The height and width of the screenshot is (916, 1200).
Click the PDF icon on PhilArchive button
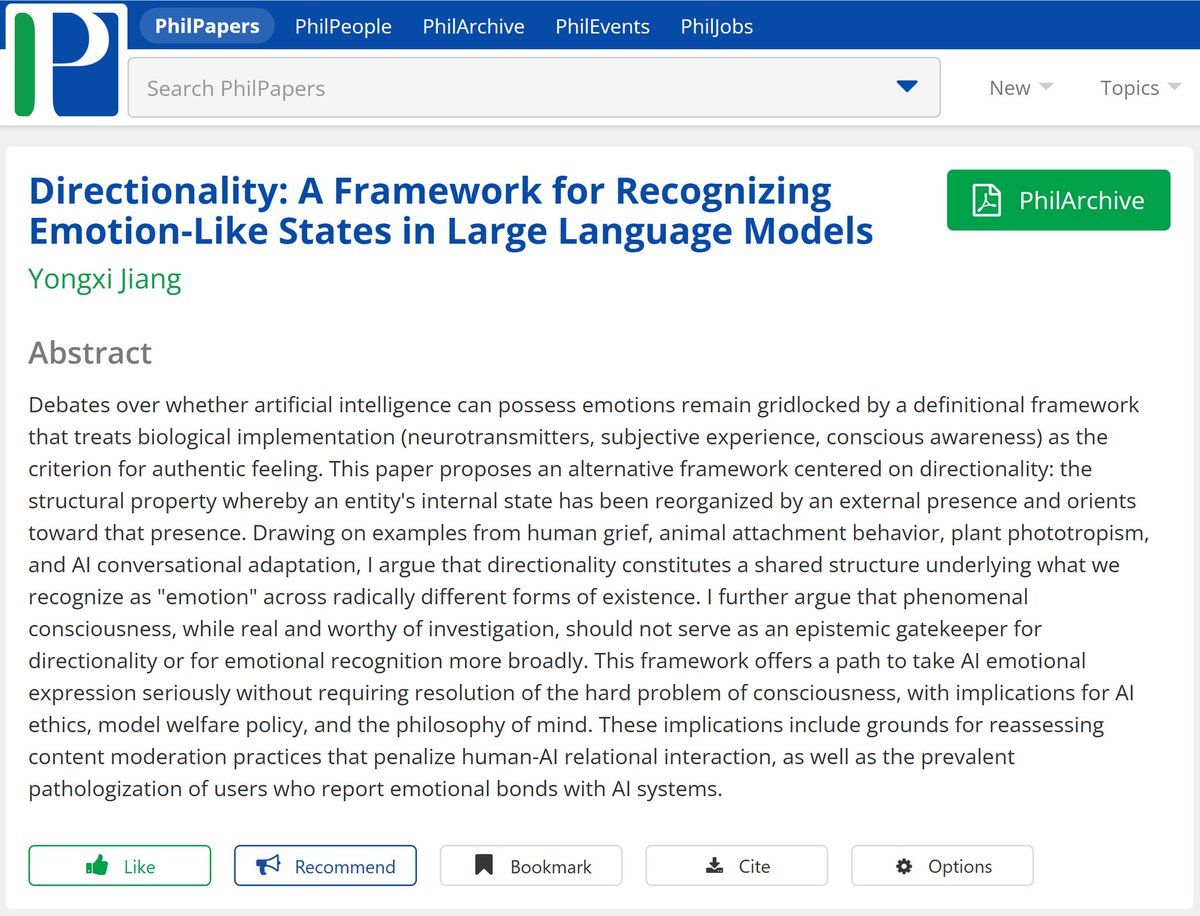pyautogui.click(x=986, y=200)
